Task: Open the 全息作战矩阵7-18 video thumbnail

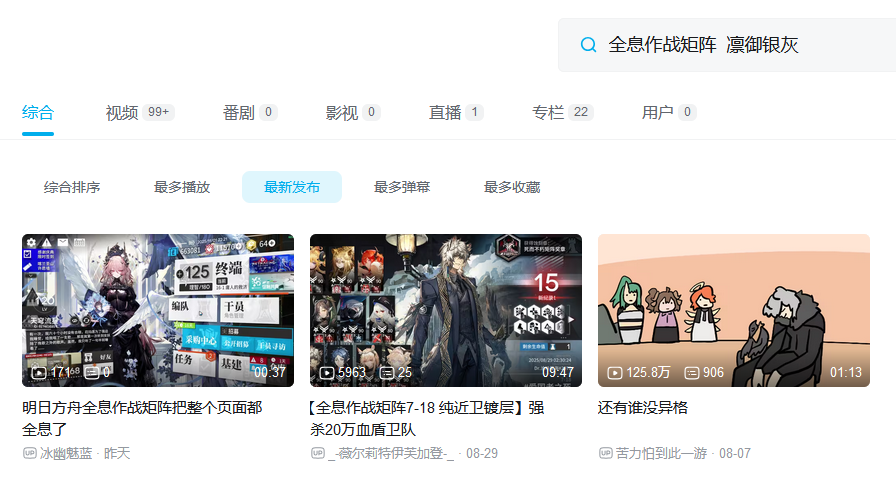Action: coord(446,310)
